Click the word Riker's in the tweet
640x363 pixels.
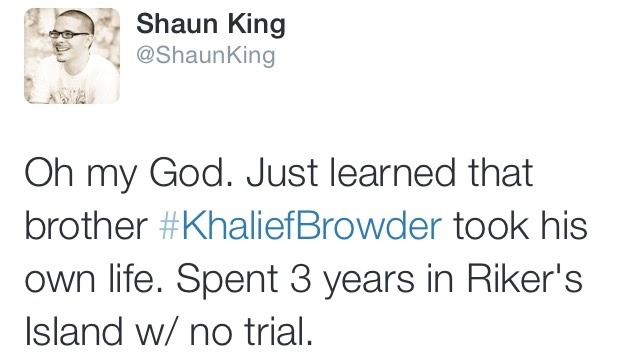[524, 279]
